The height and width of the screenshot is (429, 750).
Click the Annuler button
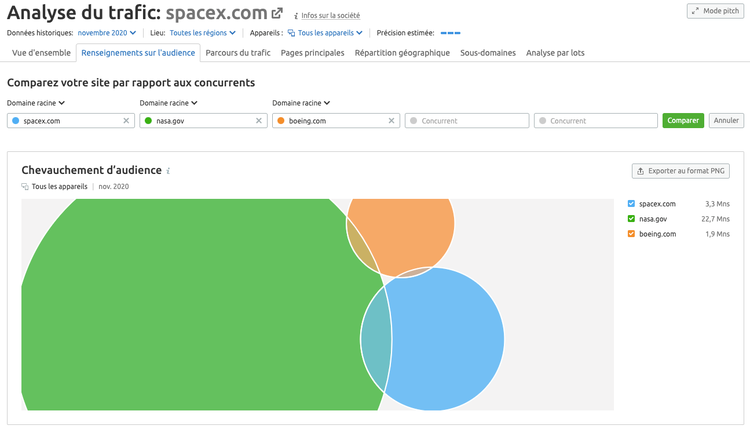[726, 121]
